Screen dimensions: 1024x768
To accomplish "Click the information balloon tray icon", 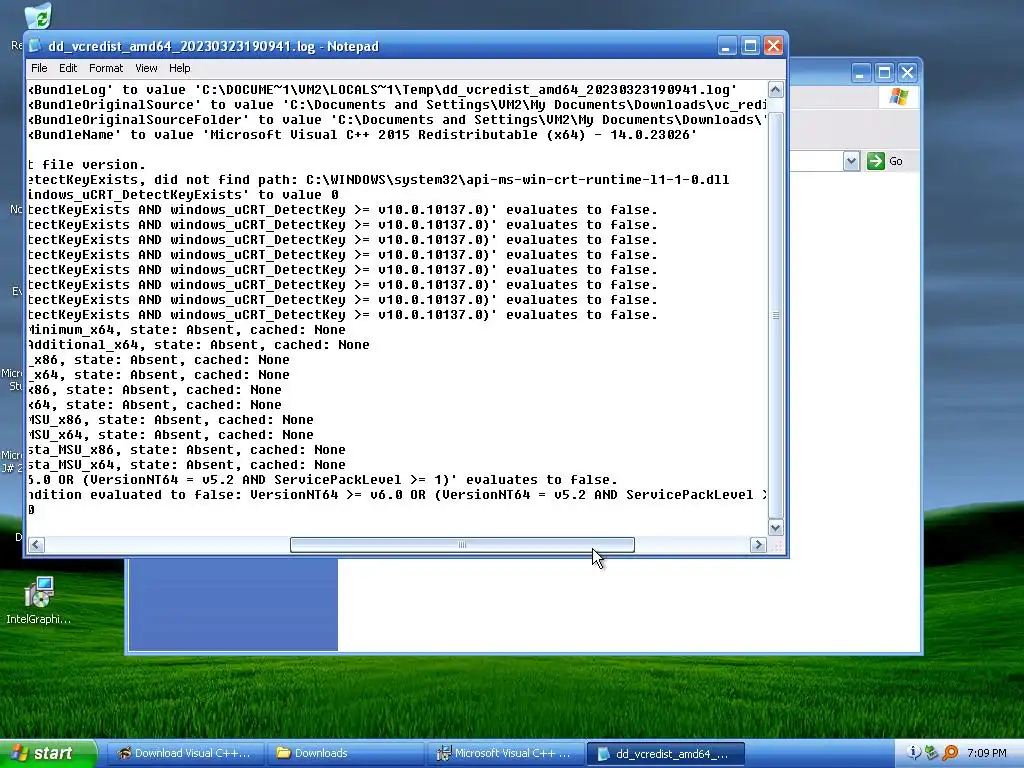I will [914, 753].
